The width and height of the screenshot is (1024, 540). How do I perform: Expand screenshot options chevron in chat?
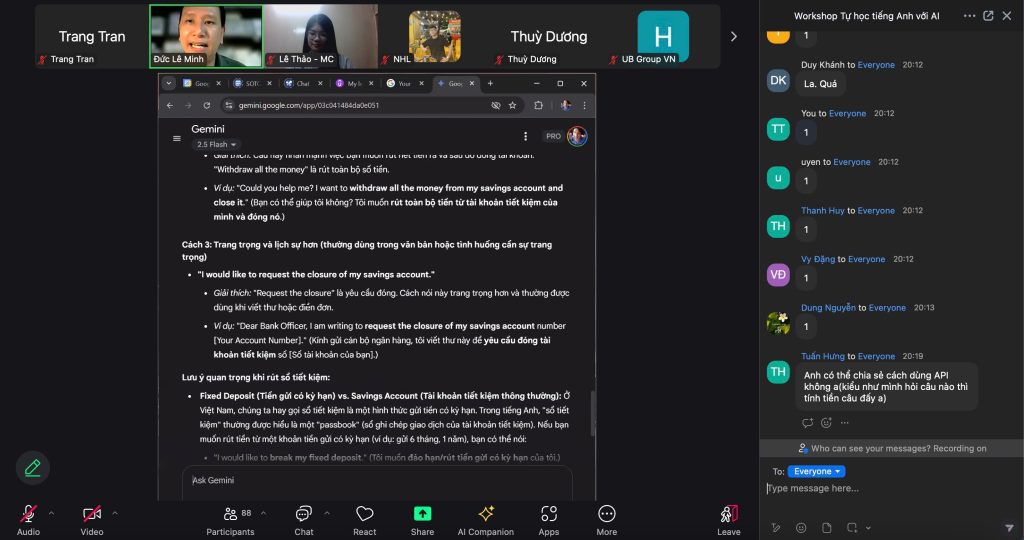tap(868, 528)
